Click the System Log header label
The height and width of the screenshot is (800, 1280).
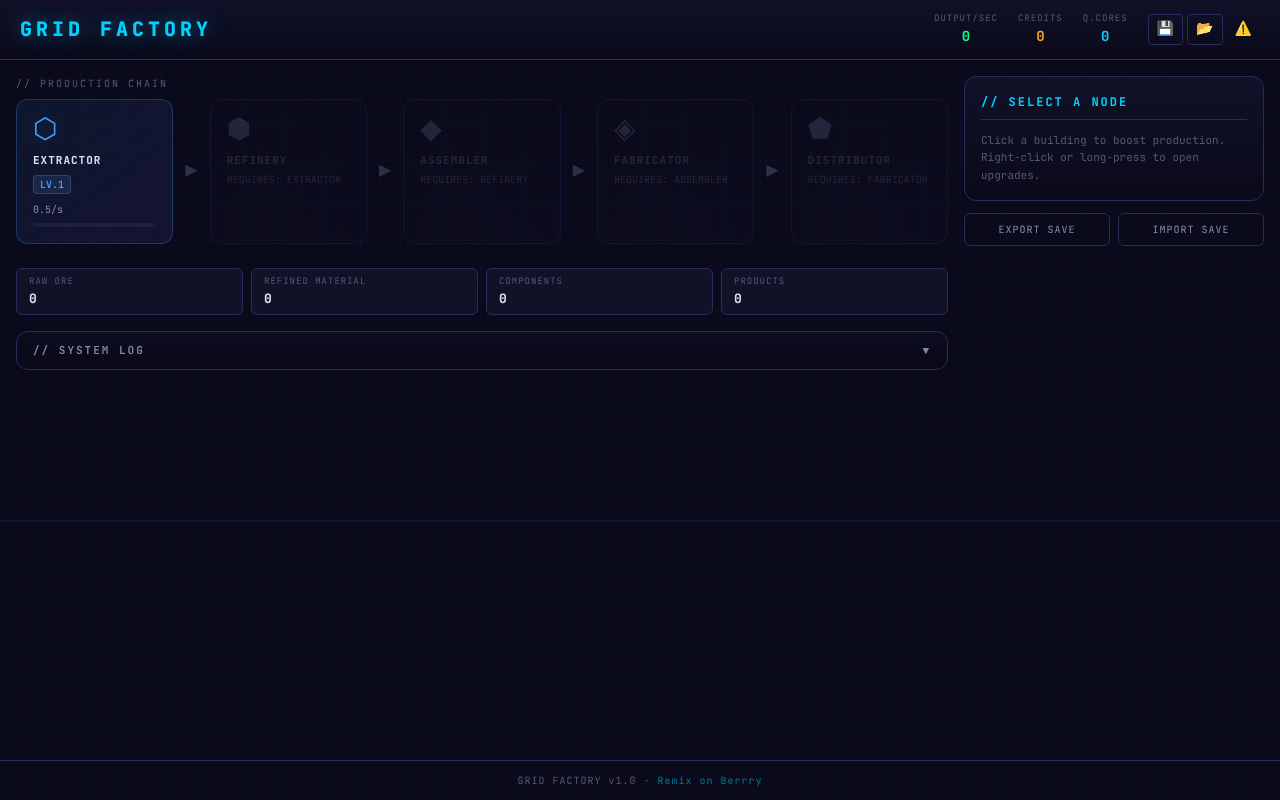pyautogui.click(x=89, y=351)
